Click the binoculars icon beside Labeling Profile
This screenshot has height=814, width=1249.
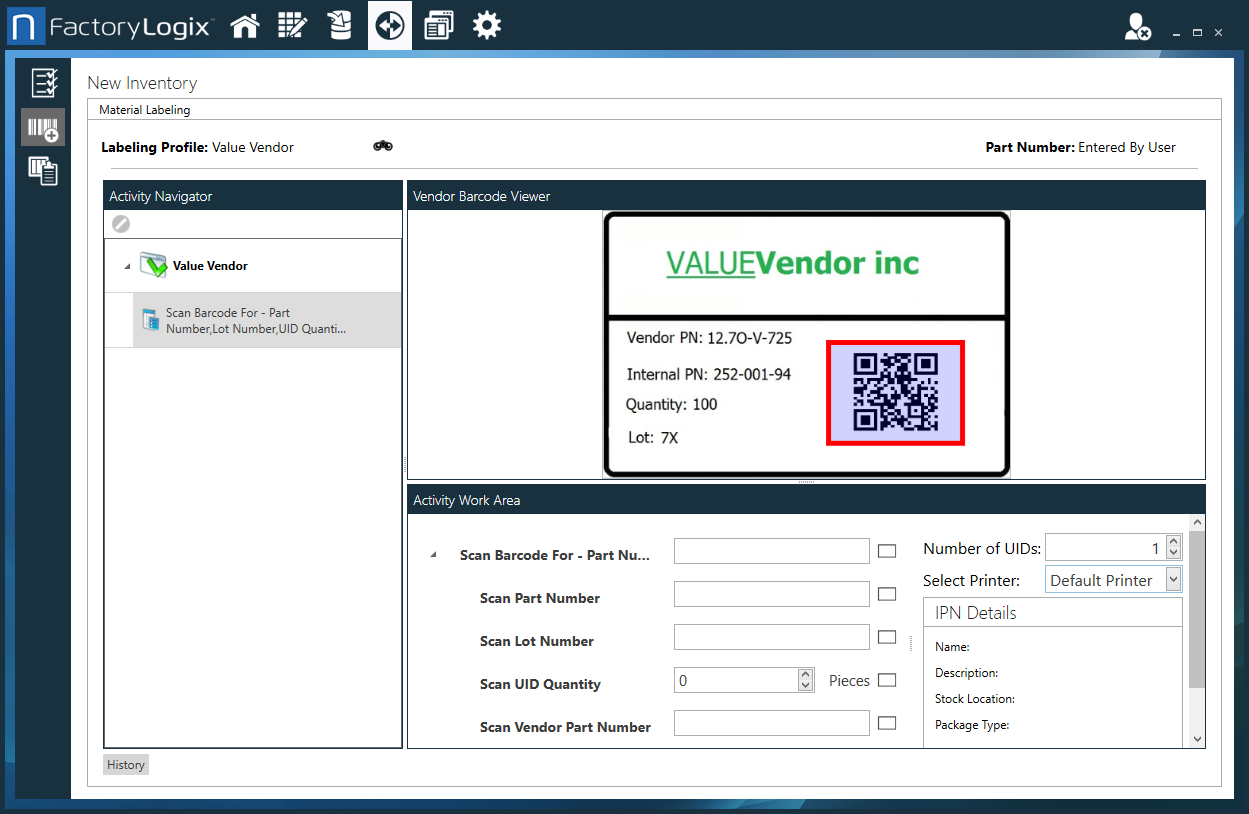click(x=382, y=146)
